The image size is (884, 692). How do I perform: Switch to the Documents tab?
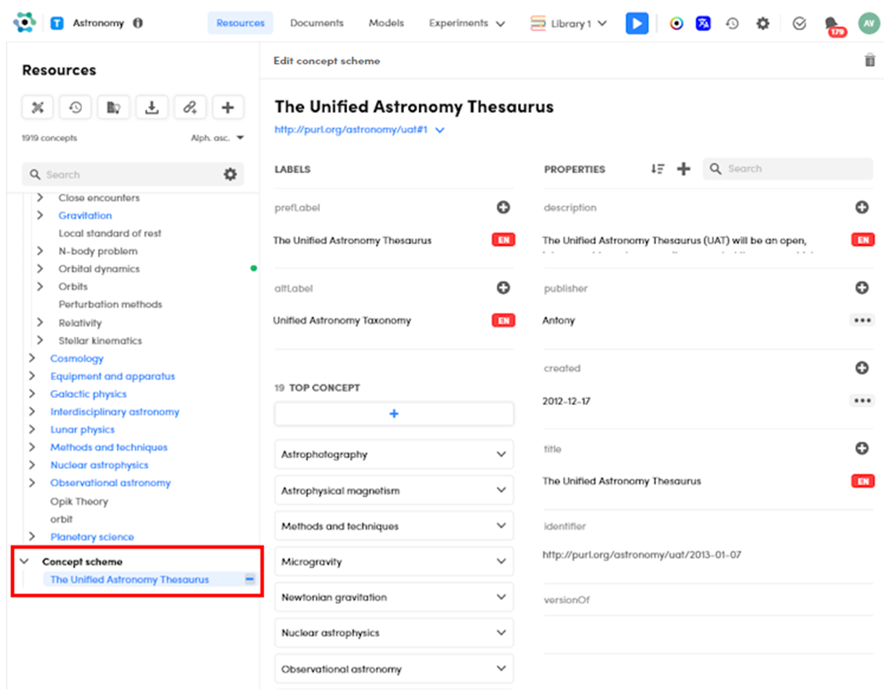point(316,23)
